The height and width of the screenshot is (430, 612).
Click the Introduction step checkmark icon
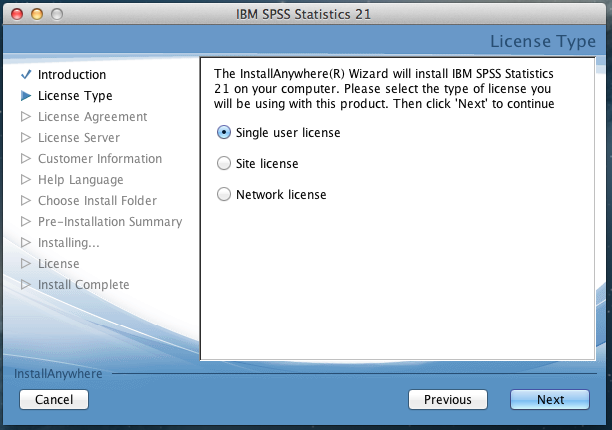[26, 74]
